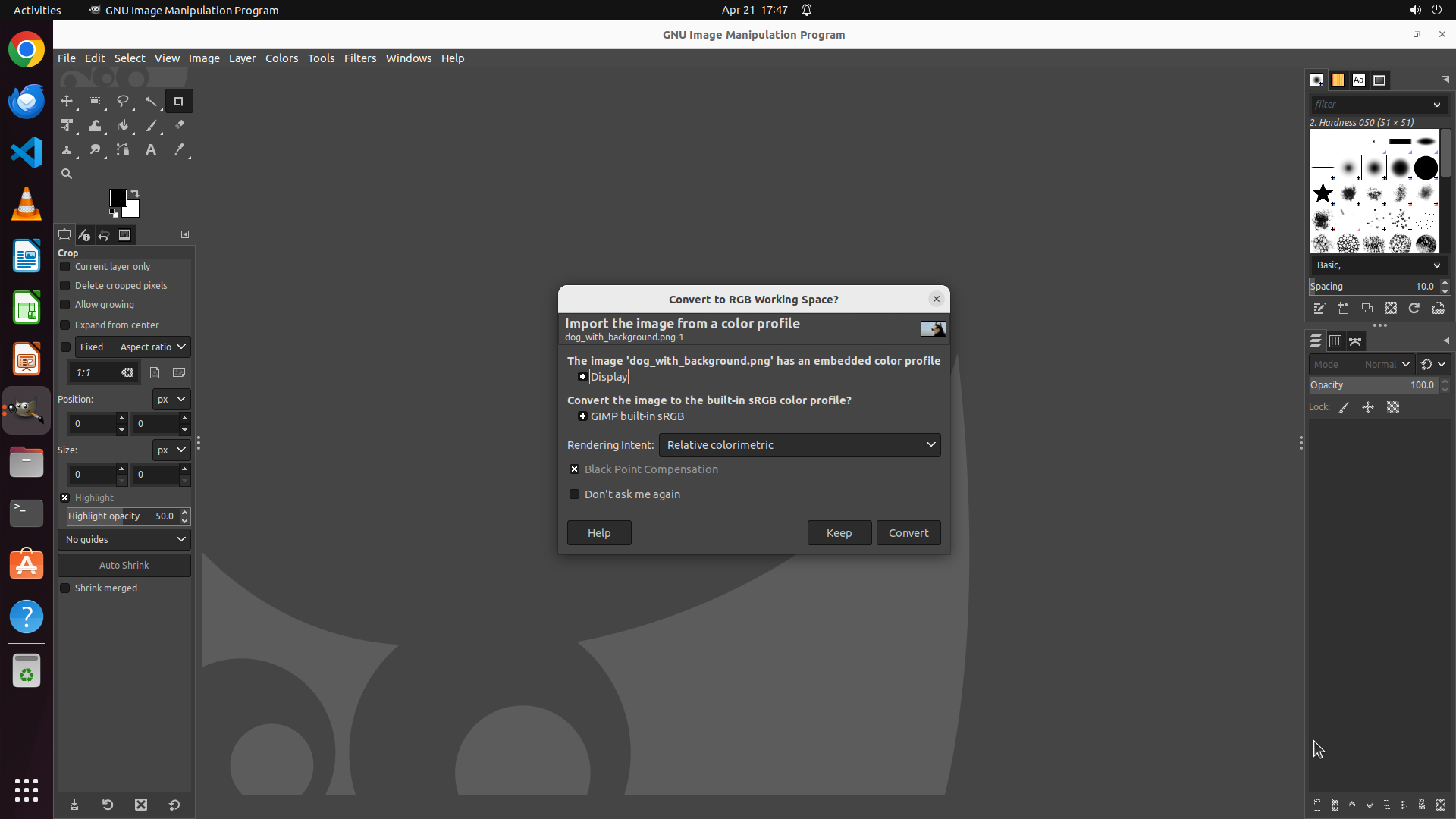
Task: Open the Rendering Intent dropdown
Action: pos(800,444)
